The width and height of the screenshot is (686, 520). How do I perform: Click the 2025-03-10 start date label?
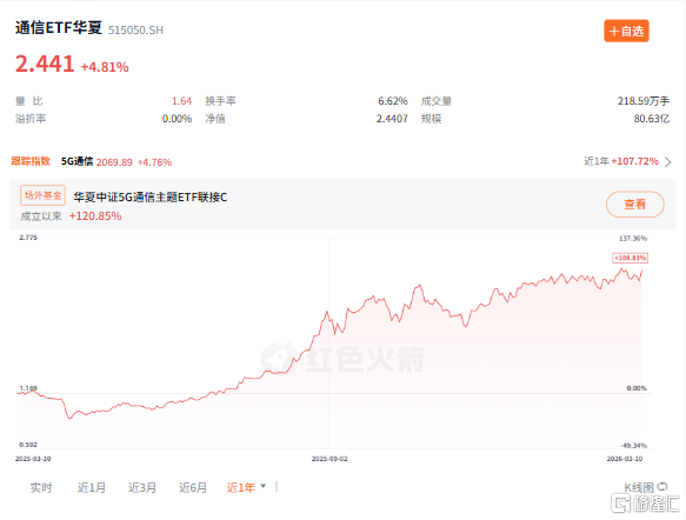tap(33, 458)
